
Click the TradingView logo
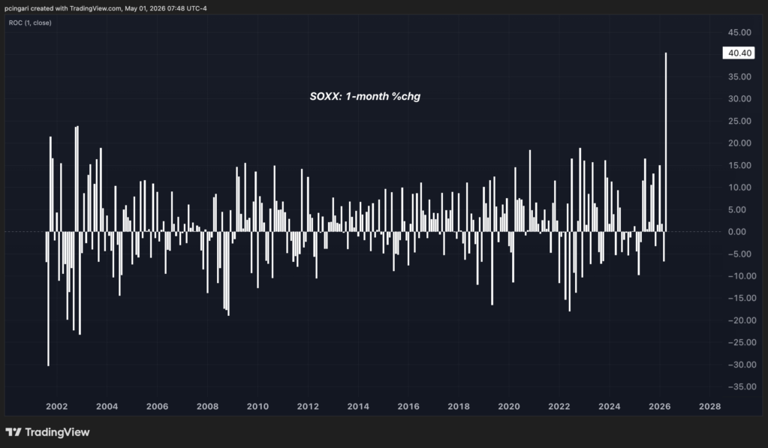[x=48, y=432]
